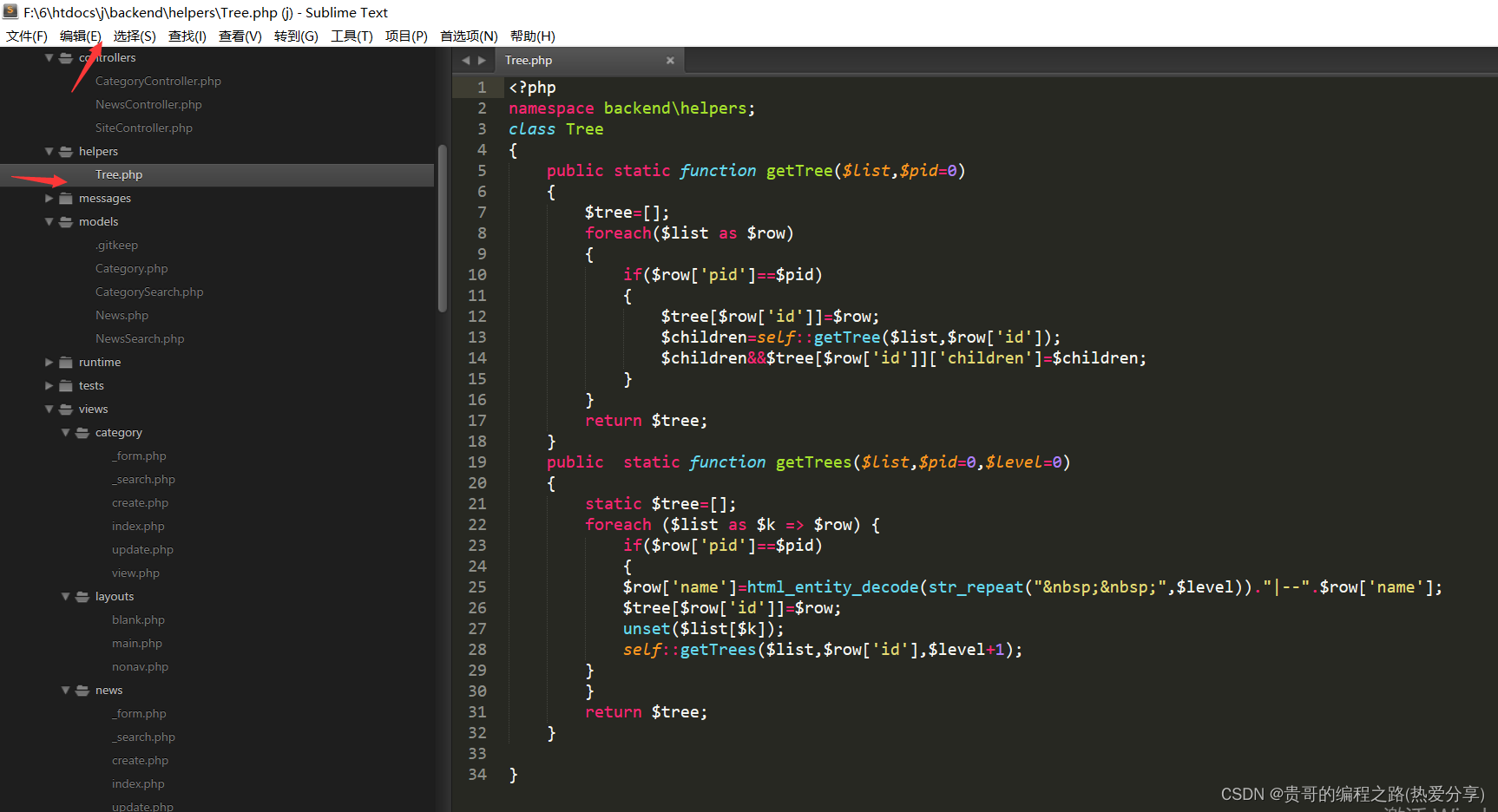Viewport: 1498px width, 812px height.
Task: Click the news folder icon
Action: pos(82,691)
